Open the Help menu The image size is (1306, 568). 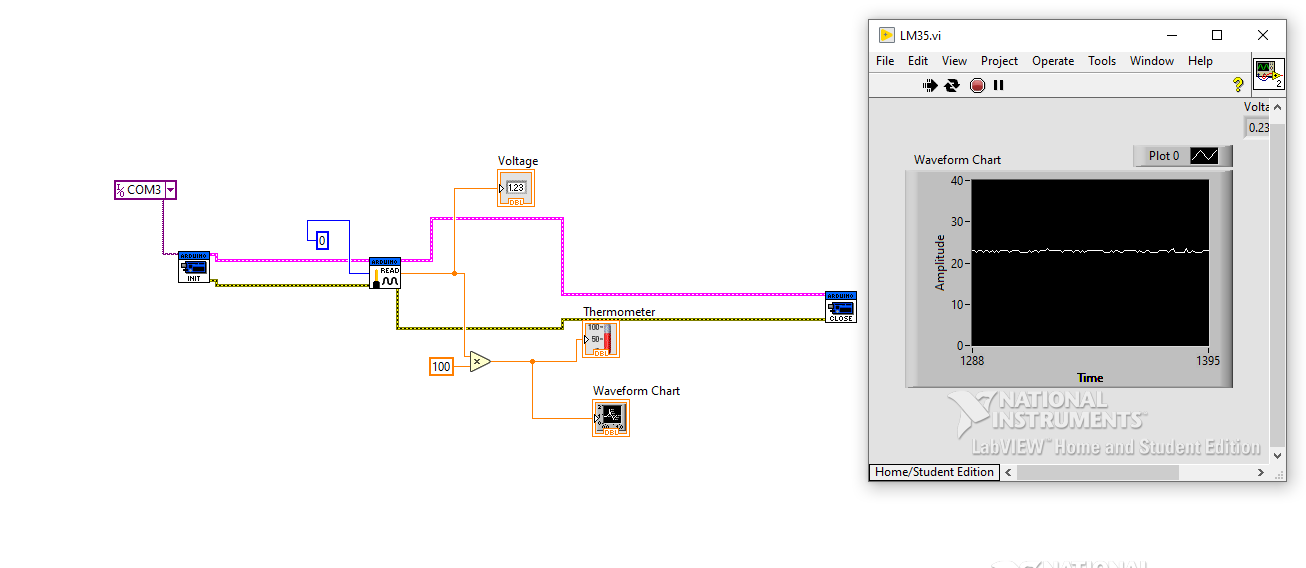[1200, 61]
